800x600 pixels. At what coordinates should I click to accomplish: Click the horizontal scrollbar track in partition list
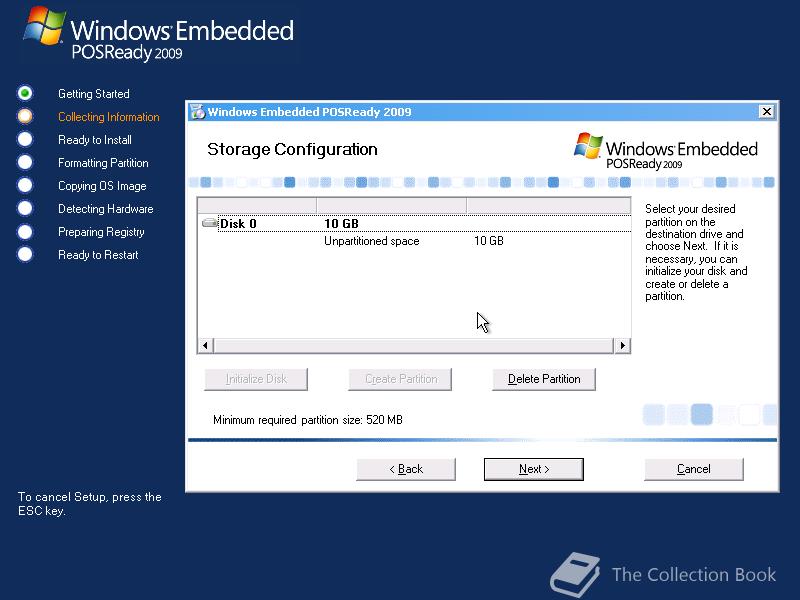(414, 345)
